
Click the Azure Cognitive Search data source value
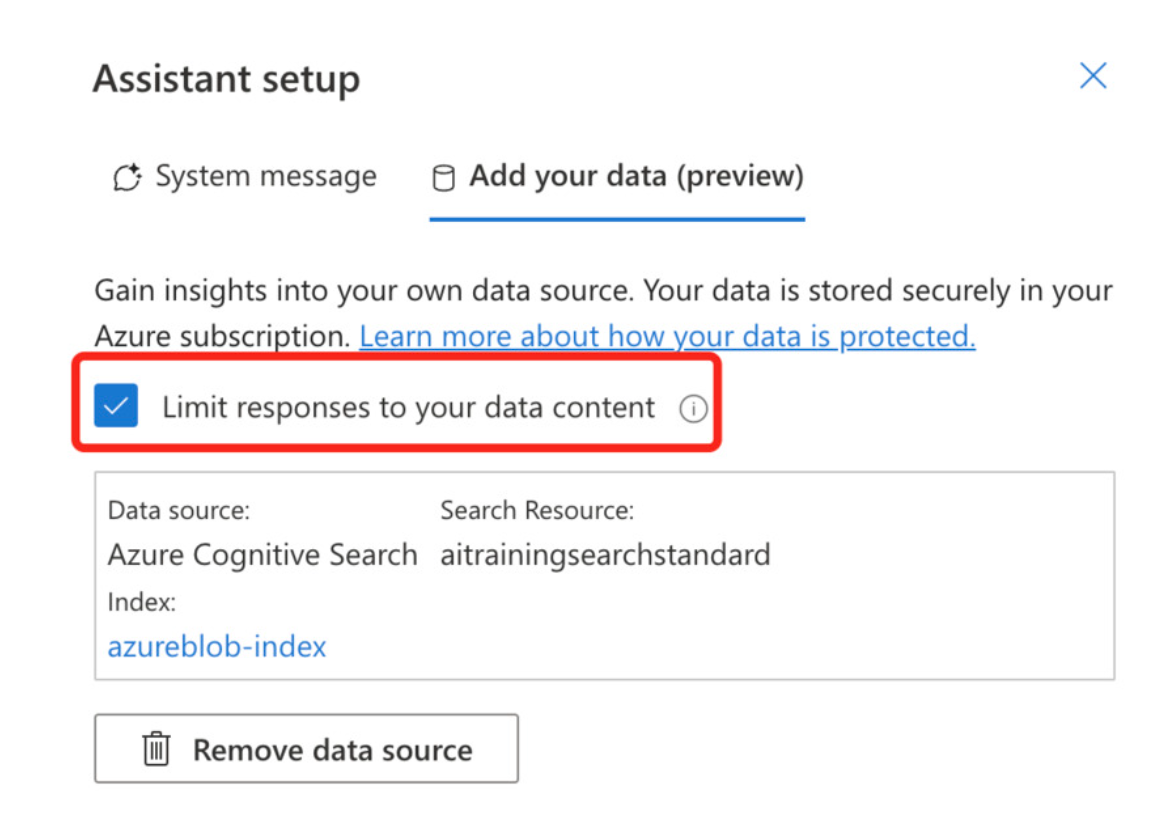pos(262,554)
